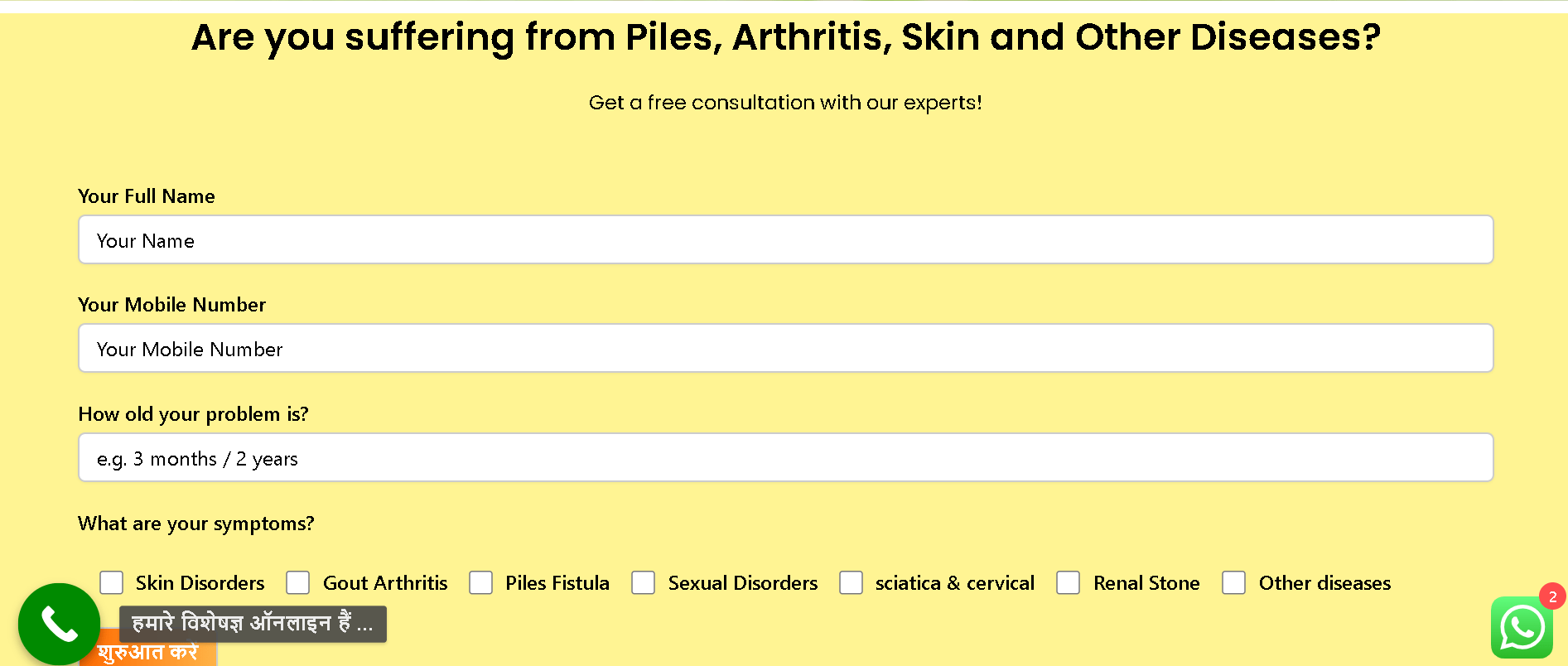Image resolution: width=1568 pixels, height=666 pixels.
Task: Toggle the sciatica & cervical checkbox
Action: coord(851,582)
